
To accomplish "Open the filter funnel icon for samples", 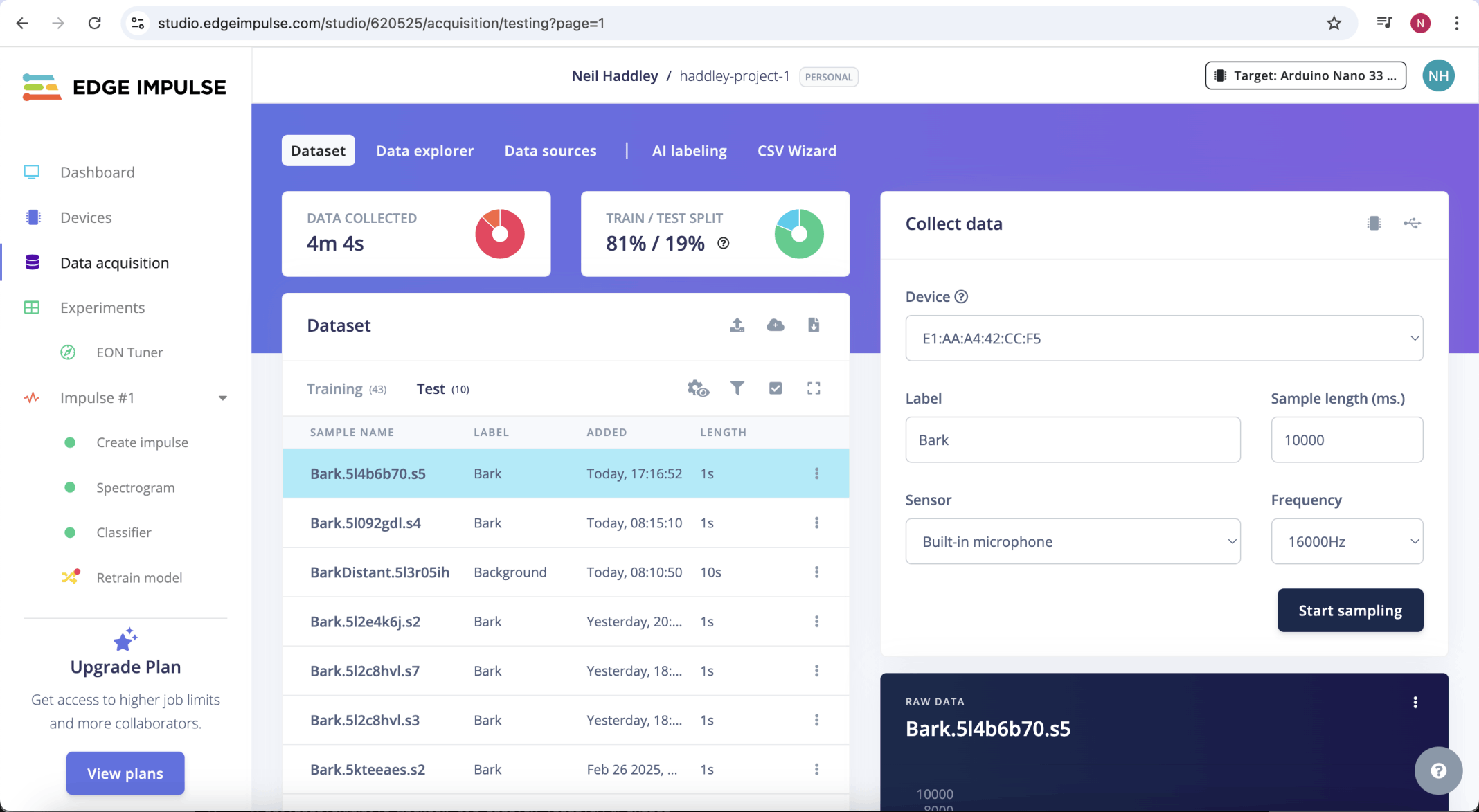I will tap(737, 388).
